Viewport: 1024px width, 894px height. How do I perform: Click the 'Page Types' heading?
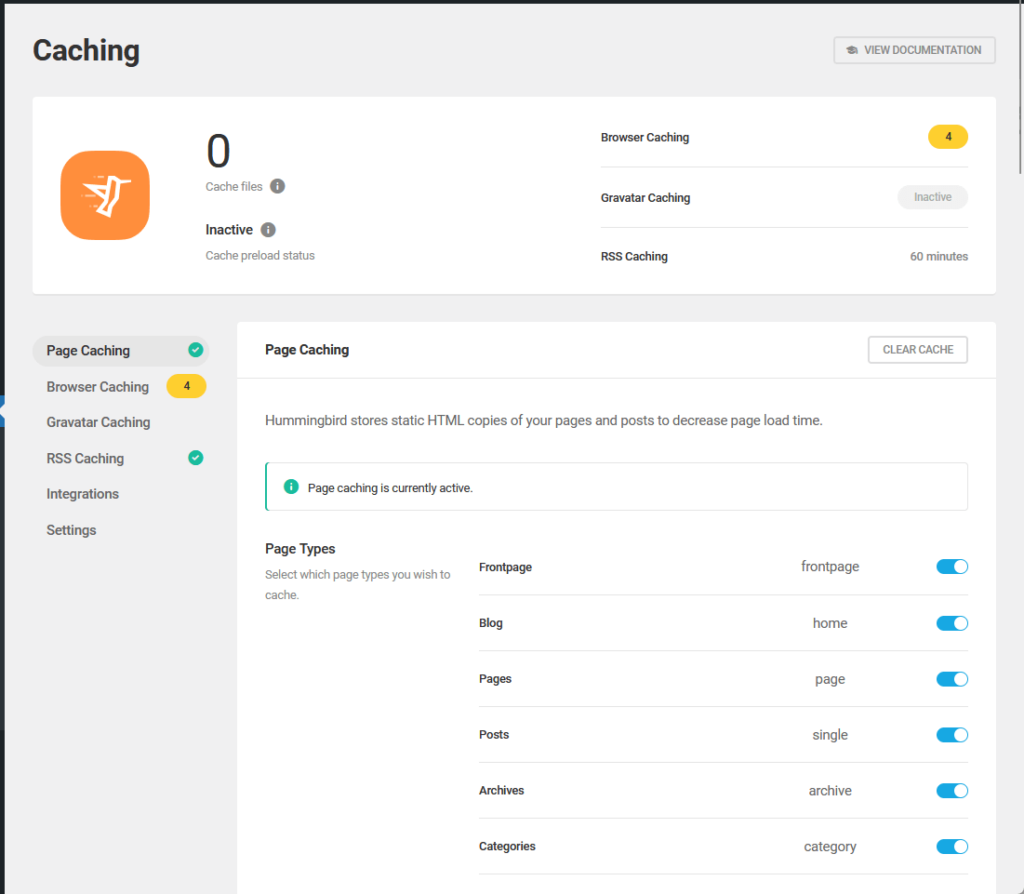300,549
